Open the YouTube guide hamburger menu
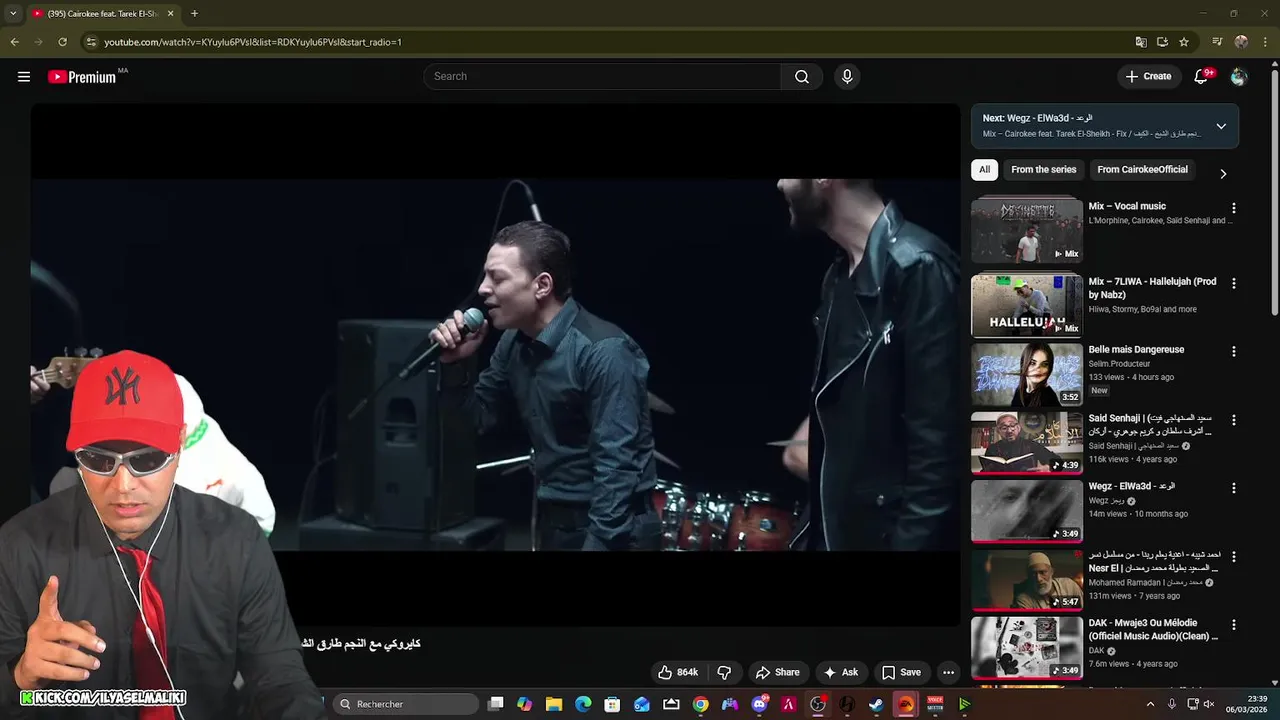Image resolution: width=1280 pixels, height=720 pixels. coord(24,77)
